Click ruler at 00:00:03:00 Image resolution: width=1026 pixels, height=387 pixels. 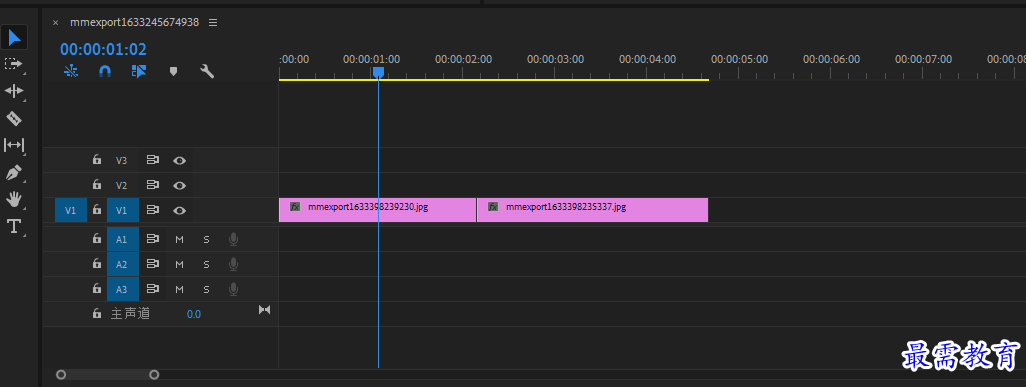click(556, 59)
